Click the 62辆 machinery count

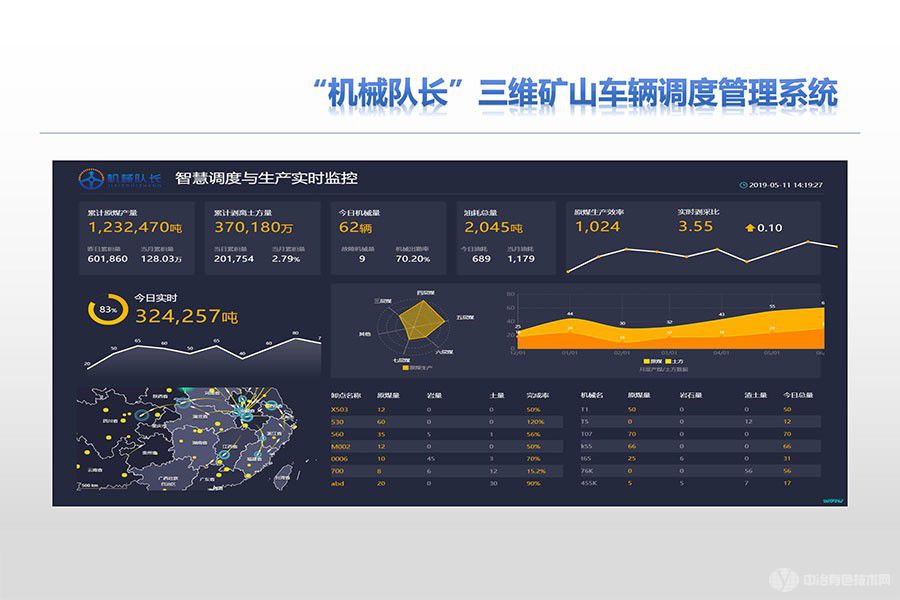355,227
